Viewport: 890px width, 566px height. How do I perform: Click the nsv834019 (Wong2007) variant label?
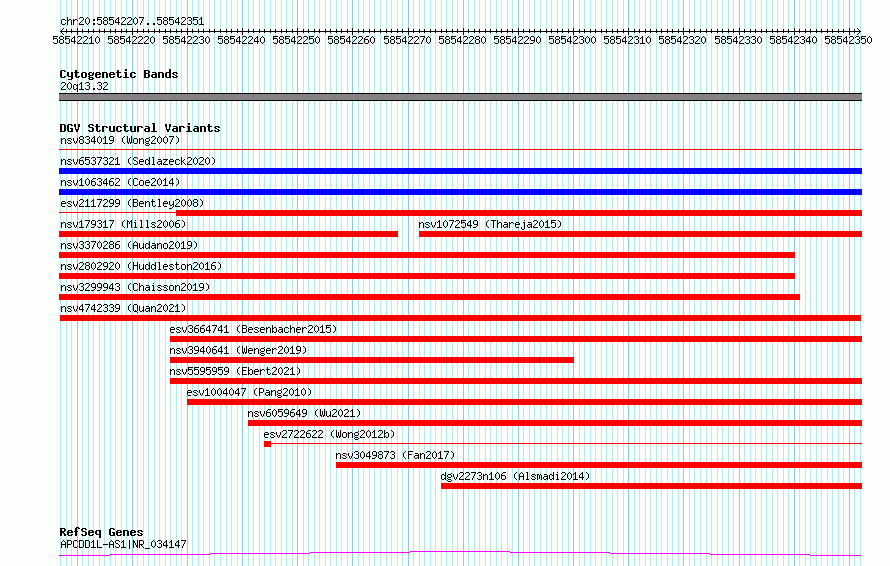pos(120,140)
